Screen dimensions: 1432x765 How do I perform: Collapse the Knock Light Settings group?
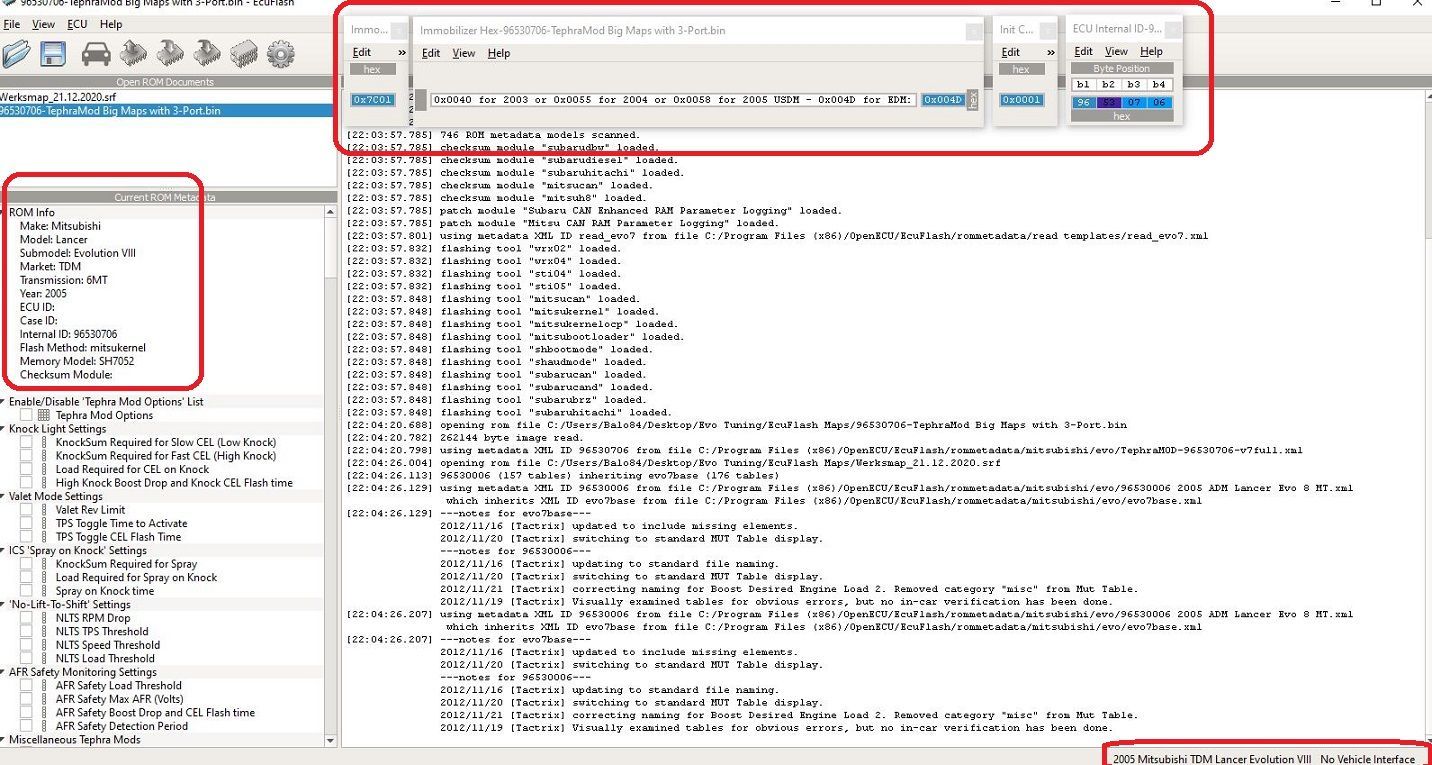pos(4,429)
